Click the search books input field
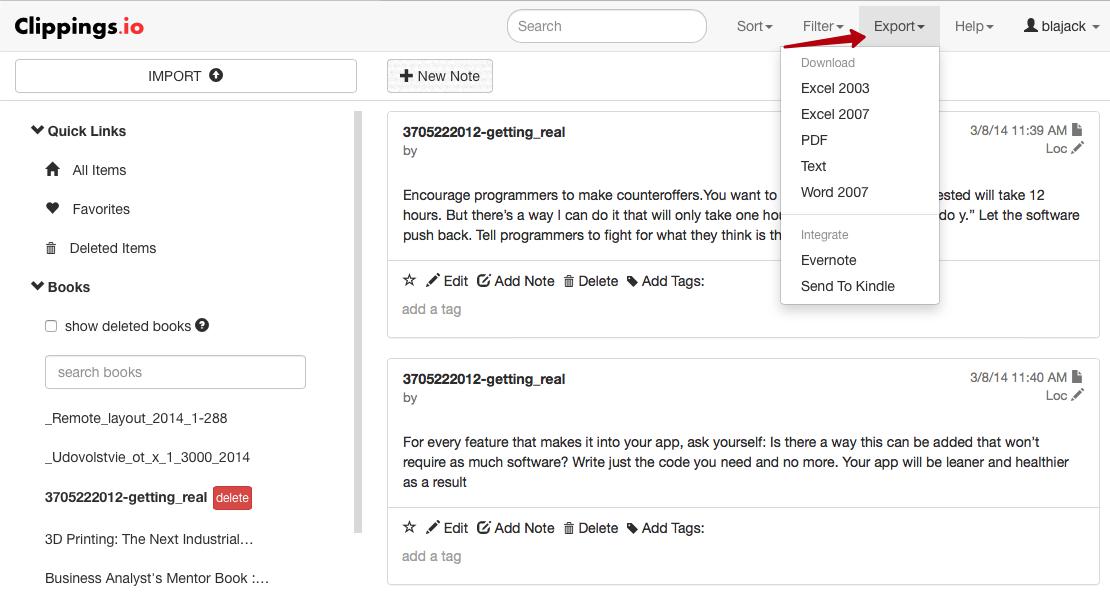1110x598 pixels. pyautogui.click(x=175, y=372)
